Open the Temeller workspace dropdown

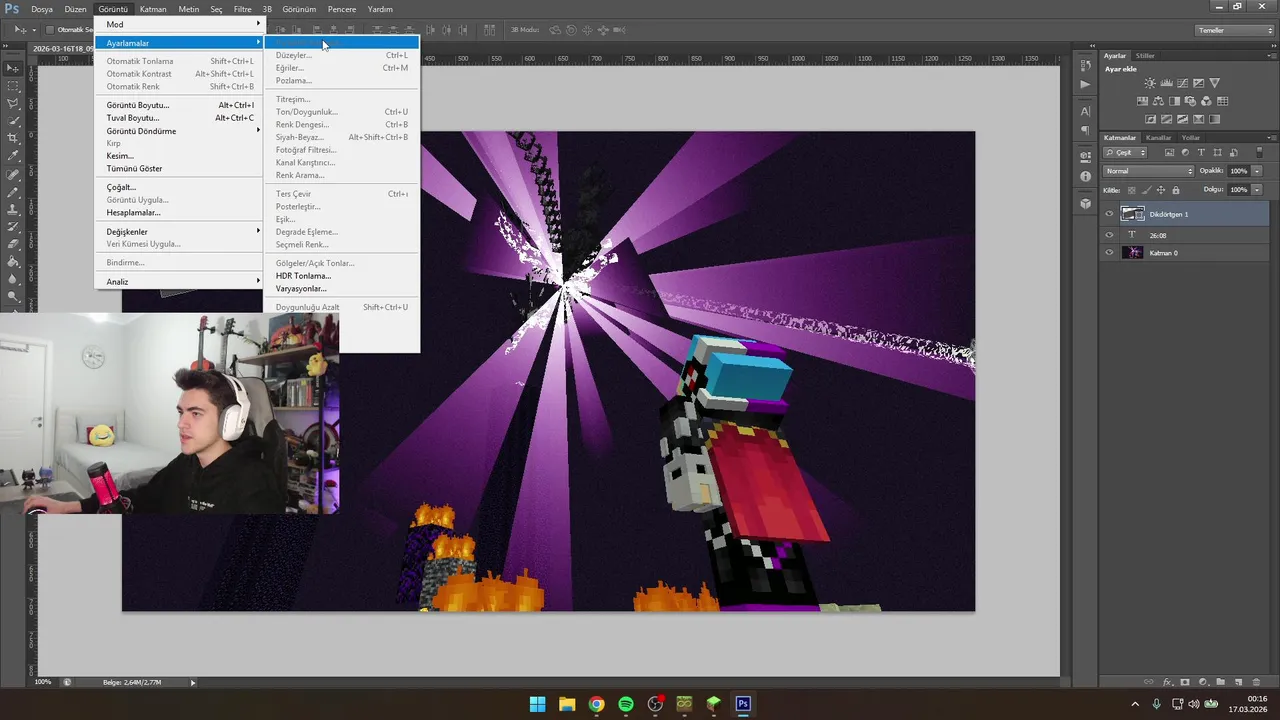click(x=1236, y=30)
